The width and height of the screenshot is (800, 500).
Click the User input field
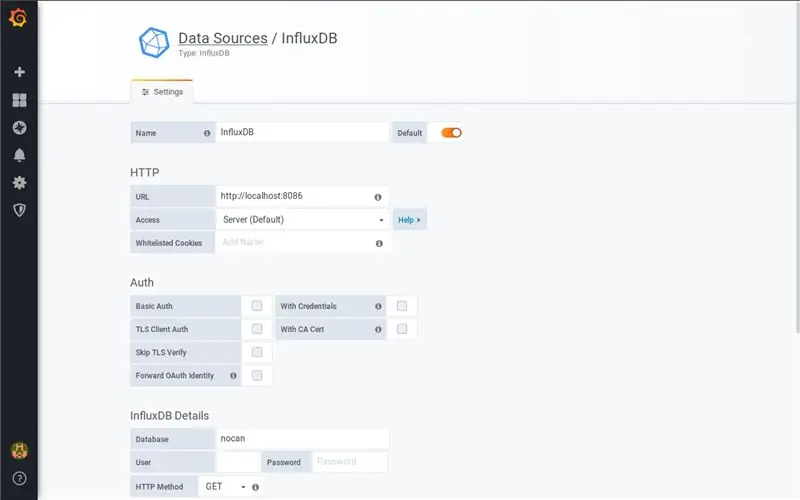point(238,462)
